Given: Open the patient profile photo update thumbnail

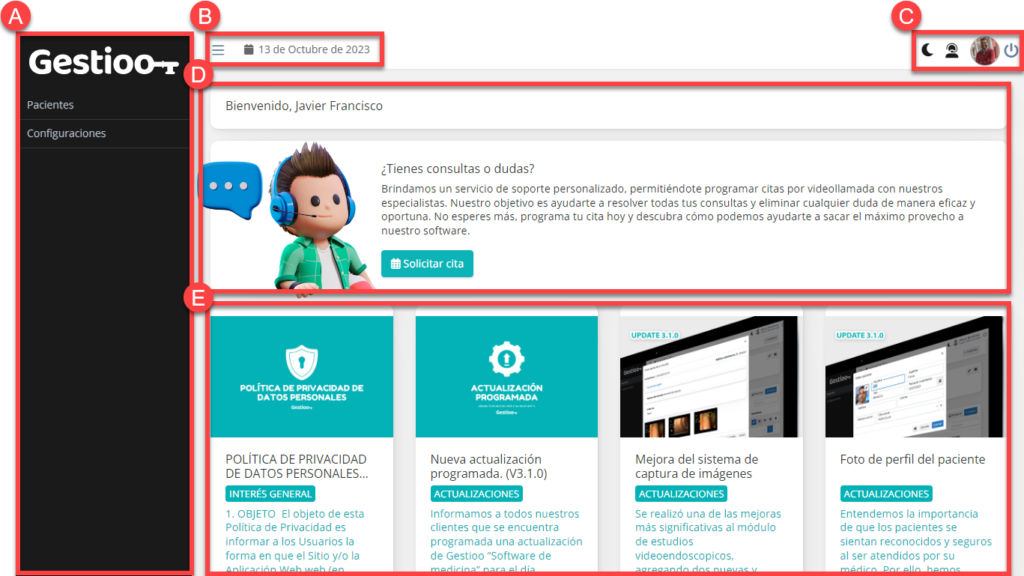Looking at the screenshot, I should [x=915, y=377].
